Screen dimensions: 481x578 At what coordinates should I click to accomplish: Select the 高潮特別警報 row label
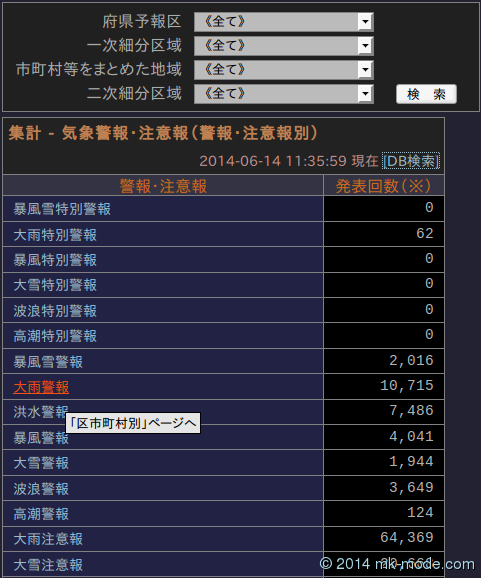click(55, 336)
